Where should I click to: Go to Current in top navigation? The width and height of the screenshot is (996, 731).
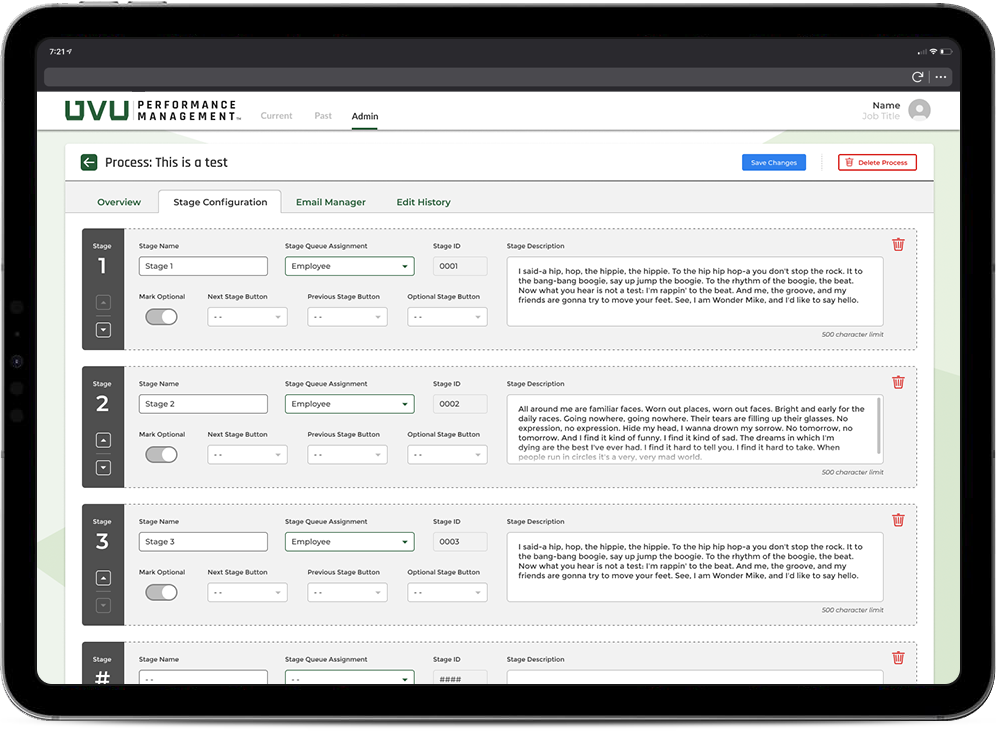pos(276,116)
